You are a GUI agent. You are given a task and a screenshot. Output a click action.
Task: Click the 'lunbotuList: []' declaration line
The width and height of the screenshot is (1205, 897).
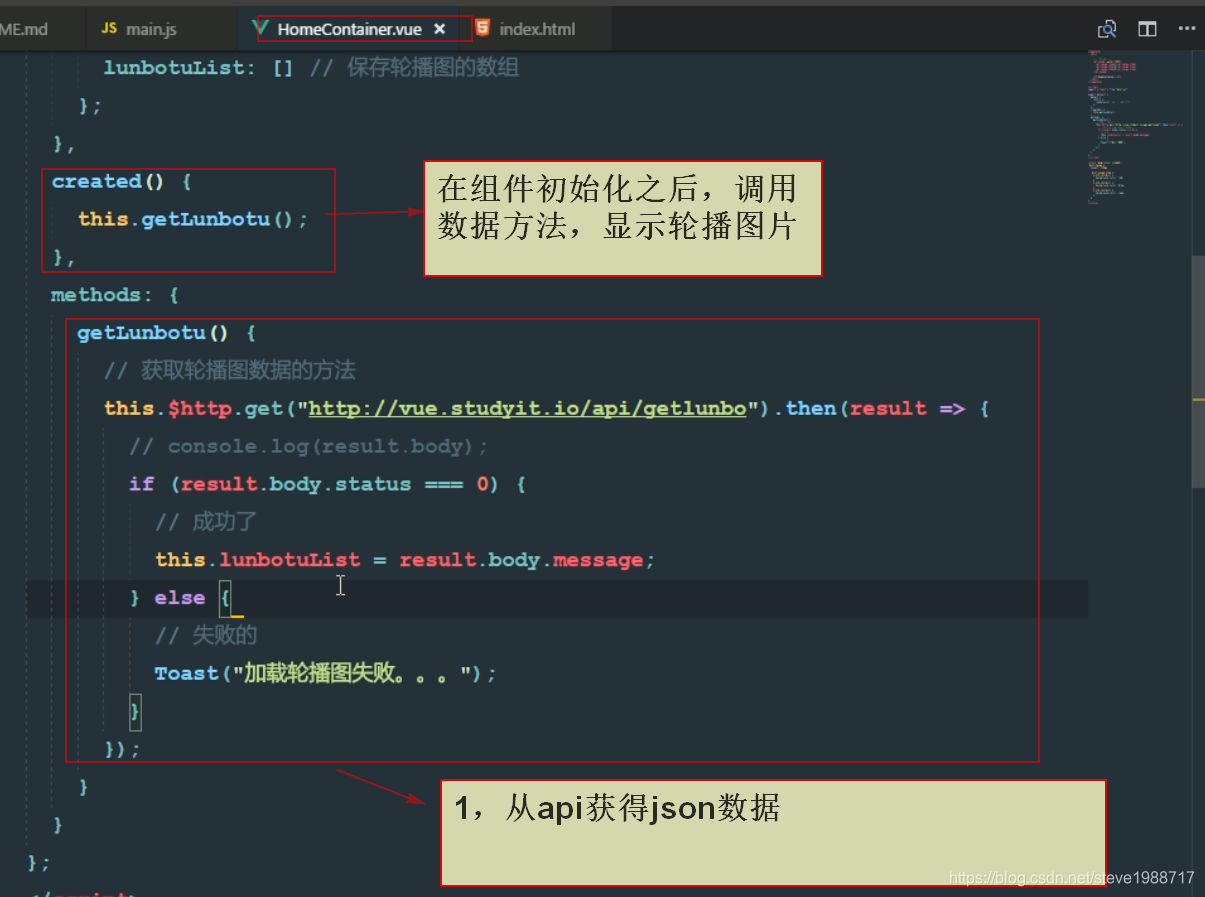198,68
